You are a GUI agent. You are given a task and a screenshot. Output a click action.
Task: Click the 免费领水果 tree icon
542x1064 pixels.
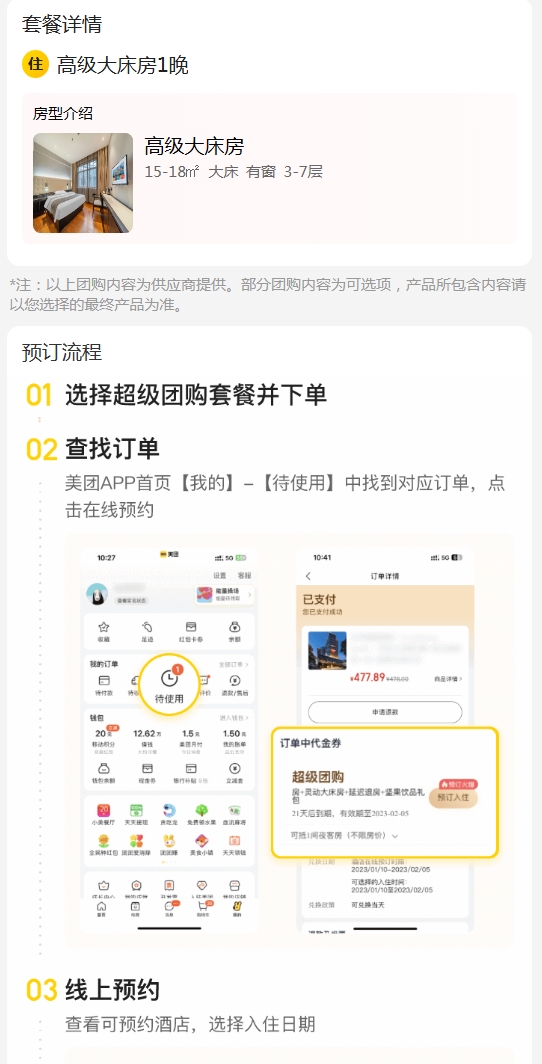201,810
